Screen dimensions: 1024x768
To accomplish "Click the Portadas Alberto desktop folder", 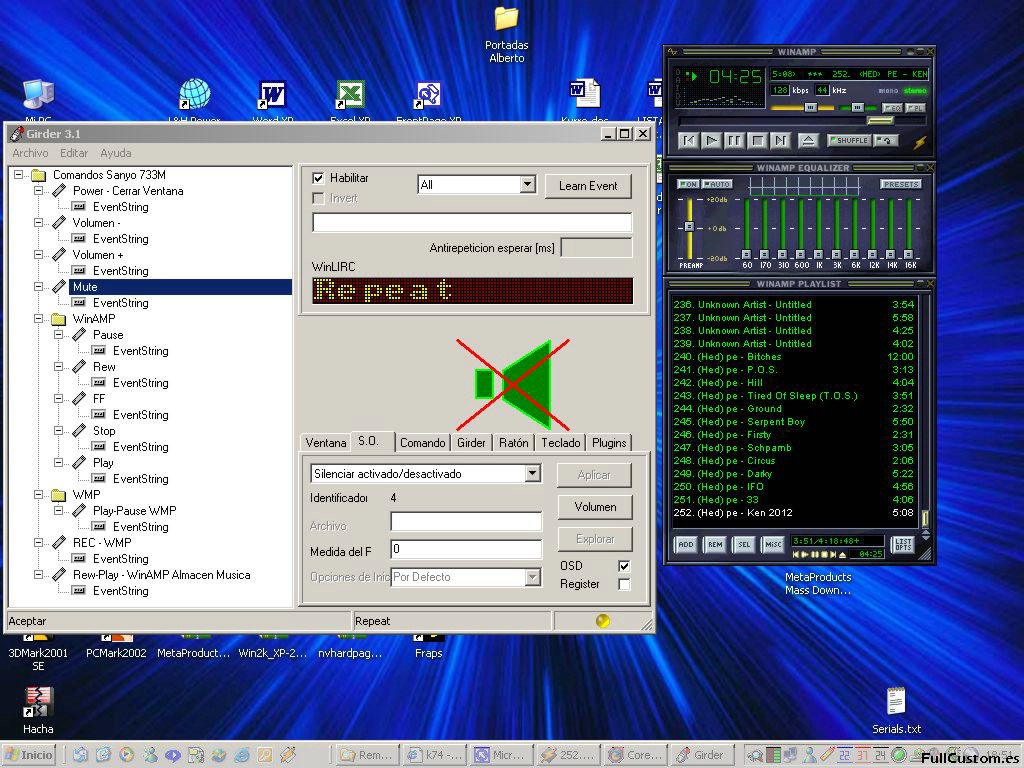I will [507, 35].
